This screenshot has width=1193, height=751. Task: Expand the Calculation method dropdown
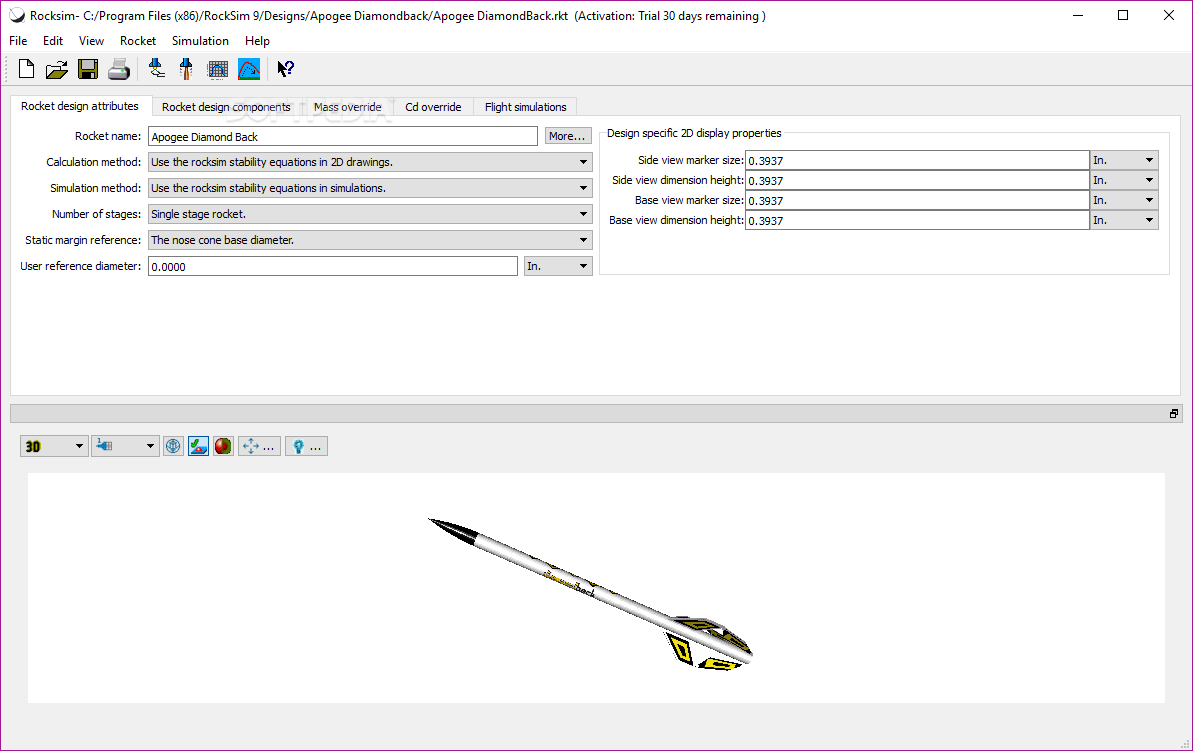click(370, 162)
